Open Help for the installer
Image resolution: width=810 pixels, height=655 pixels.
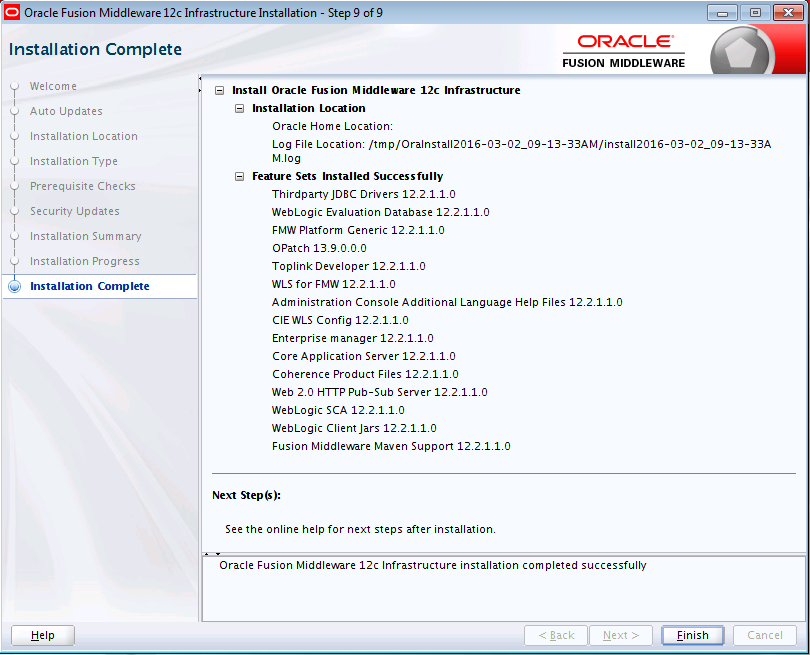point(43,635)
